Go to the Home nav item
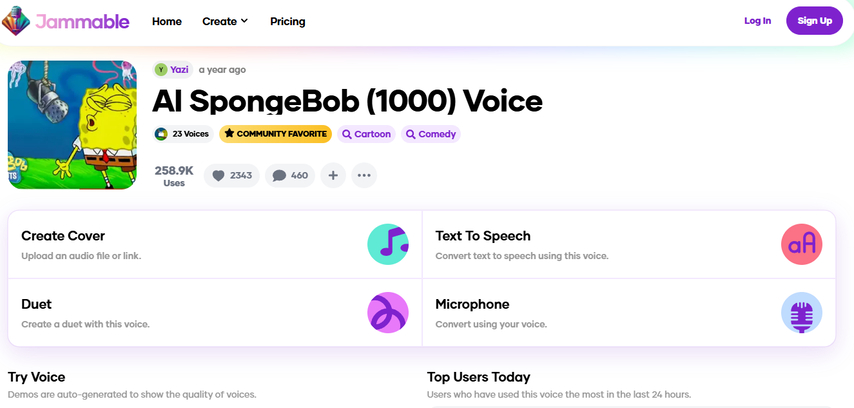This screenshot has height=408, width=854. pos(167,21)
